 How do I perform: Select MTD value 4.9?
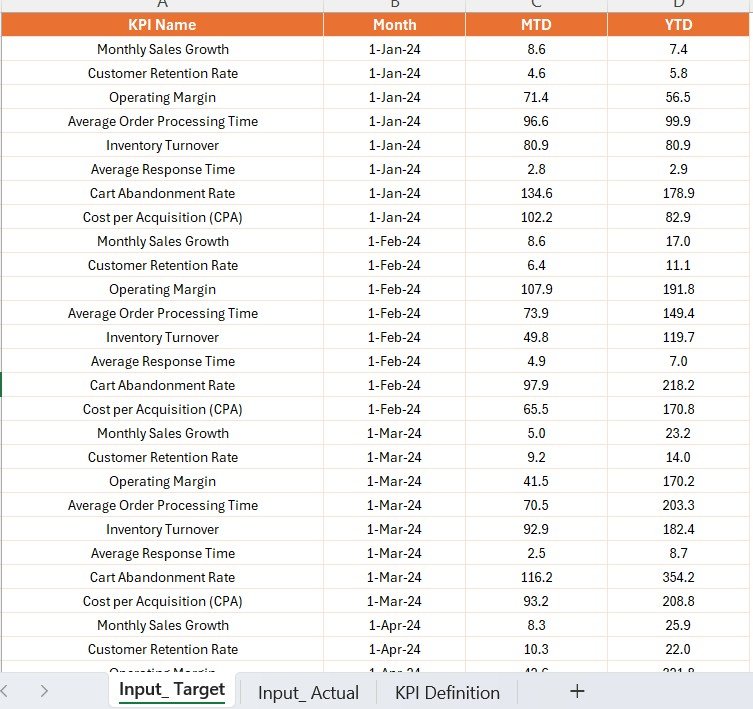tap(536, 361)
